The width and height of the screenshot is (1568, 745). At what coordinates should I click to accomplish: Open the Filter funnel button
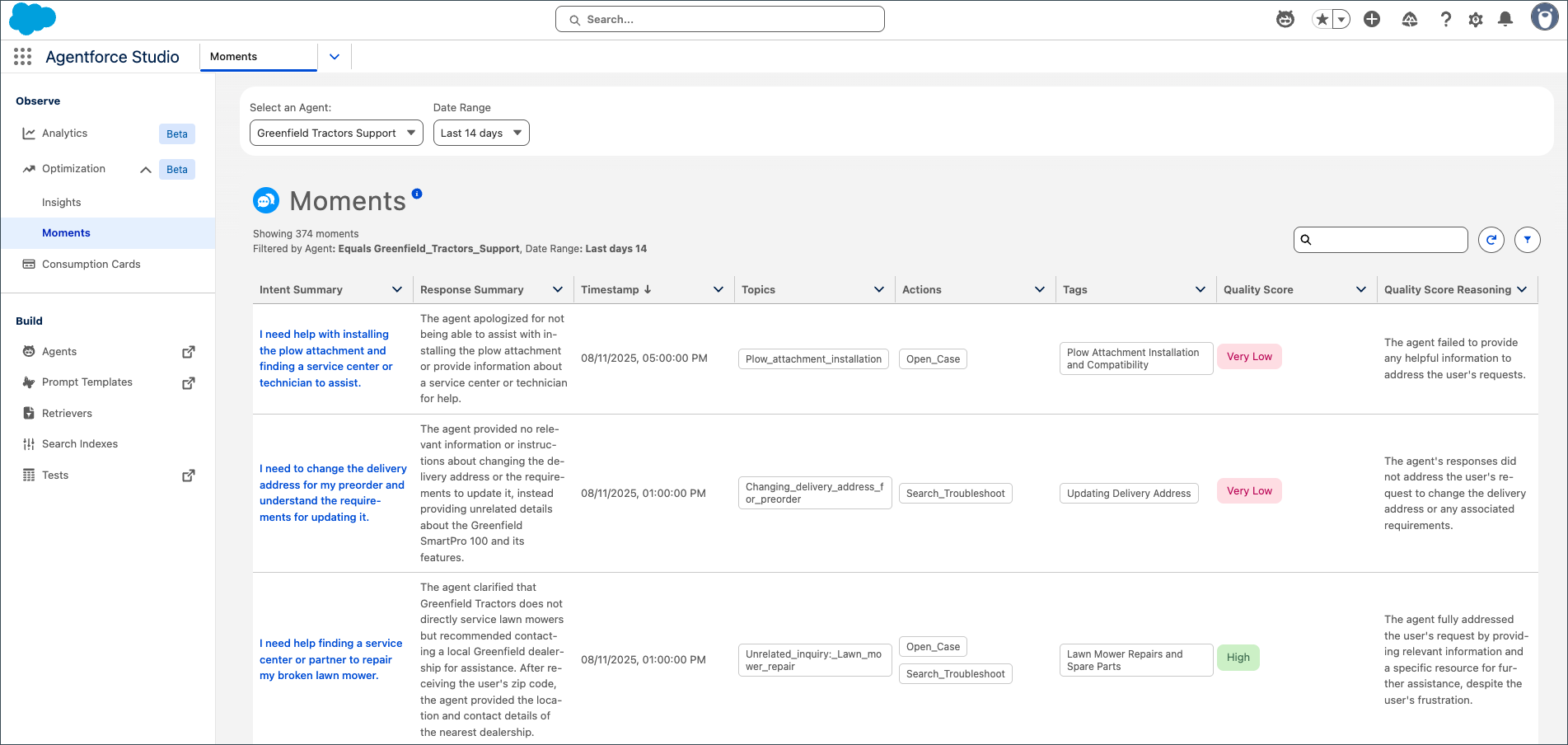[1528, 240]
